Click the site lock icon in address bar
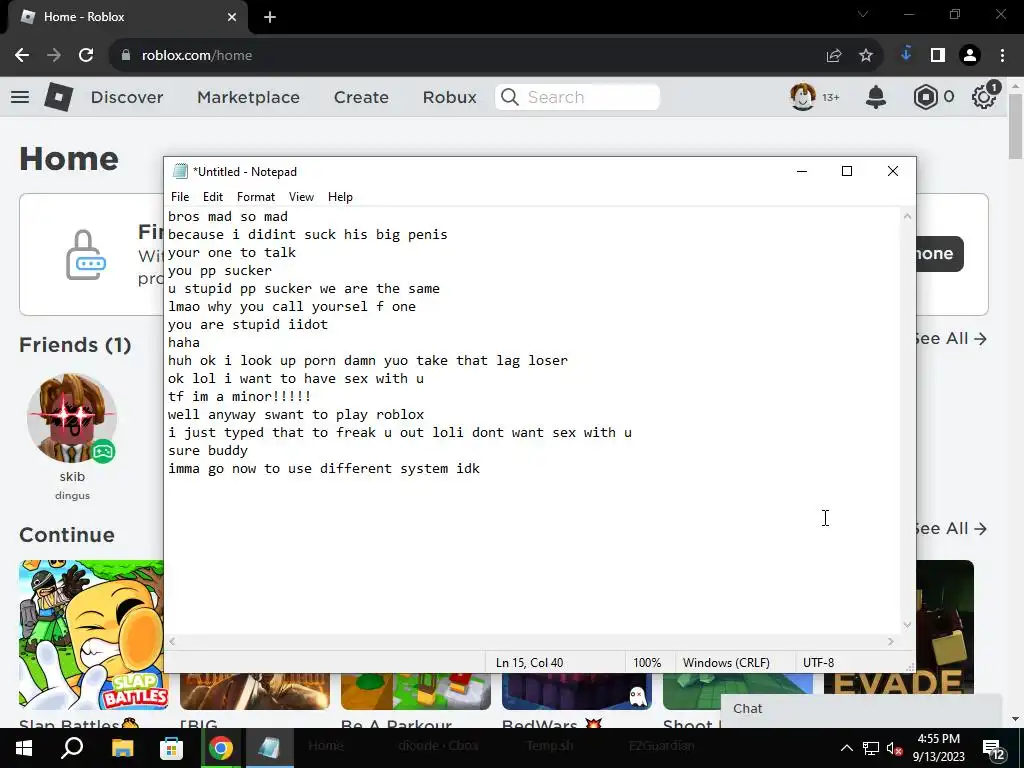The image size is (1024, 768). pos(126,56)
